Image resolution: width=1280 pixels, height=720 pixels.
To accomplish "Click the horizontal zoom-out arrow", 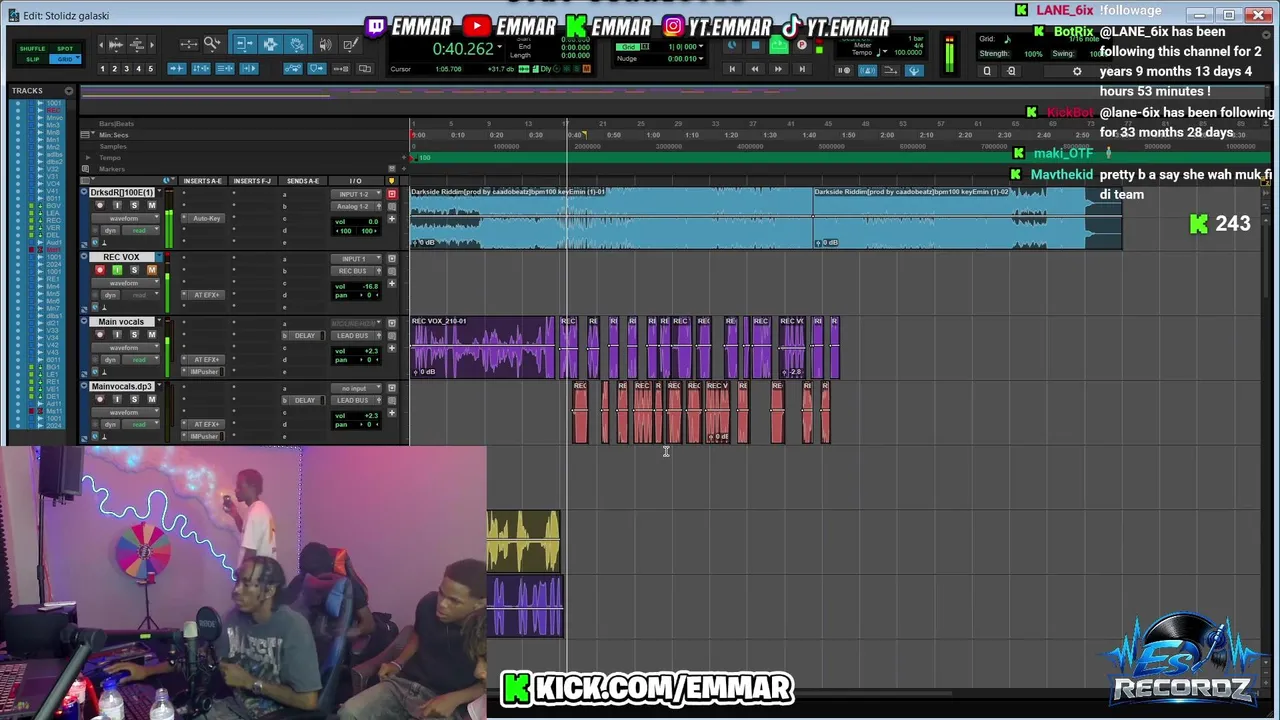I will 101,45.
